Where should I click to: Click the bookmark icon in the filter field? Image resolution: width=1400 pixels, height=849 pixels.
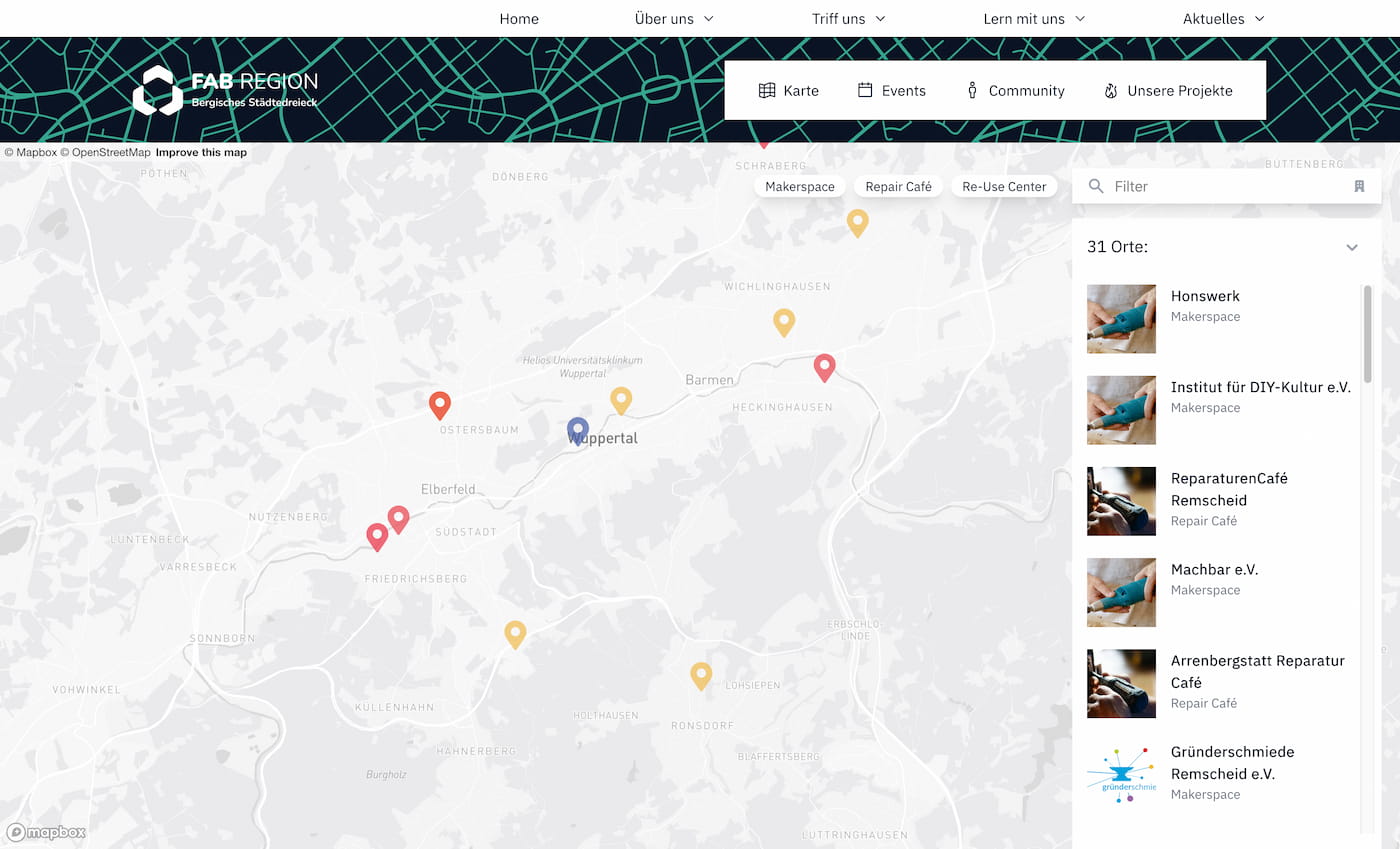(1359, 186)
